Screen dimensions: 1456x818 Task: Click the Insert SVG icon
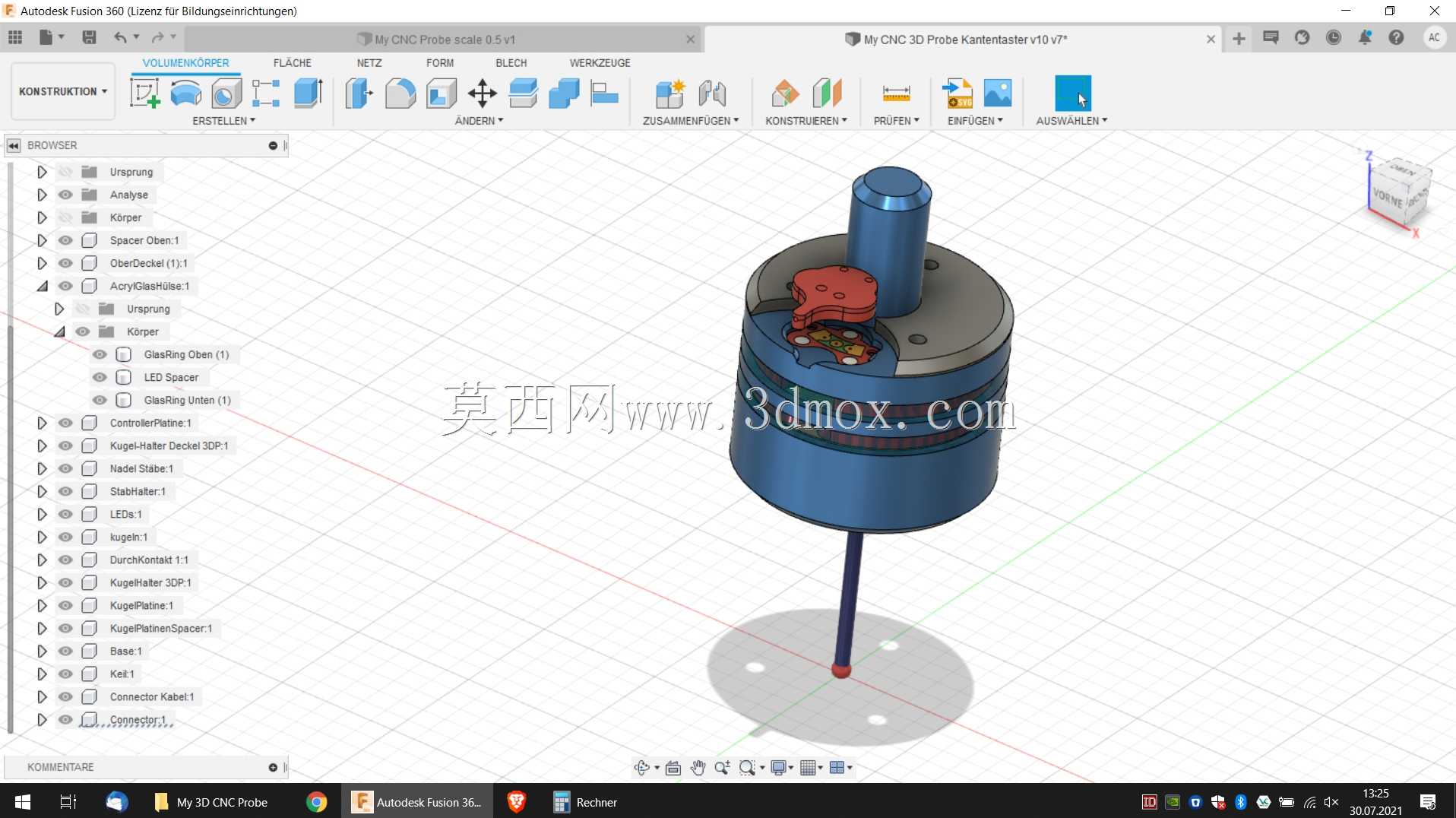[x=957, y=94]
